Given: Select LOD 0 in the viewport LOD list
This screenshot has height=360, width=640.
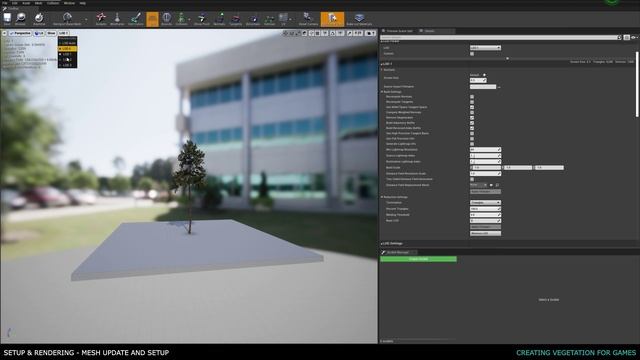Looking at the screenshot, I should tap(68, 49).
